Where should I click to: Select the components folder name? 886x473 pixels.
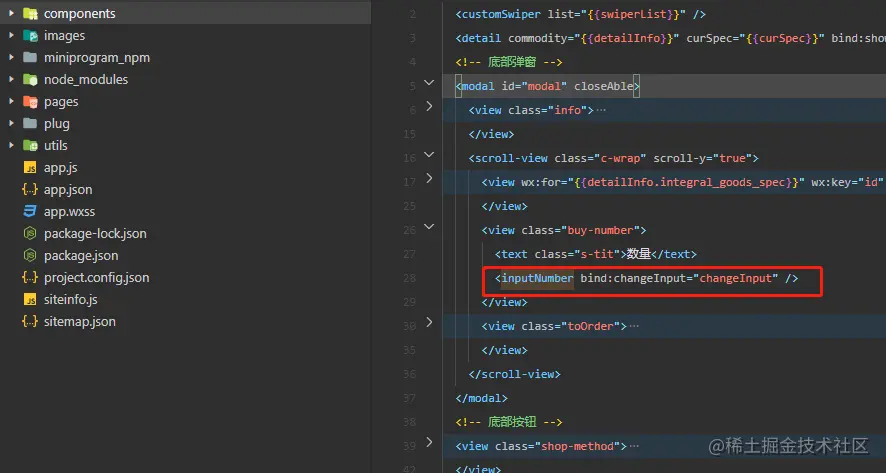pos(80,14)
